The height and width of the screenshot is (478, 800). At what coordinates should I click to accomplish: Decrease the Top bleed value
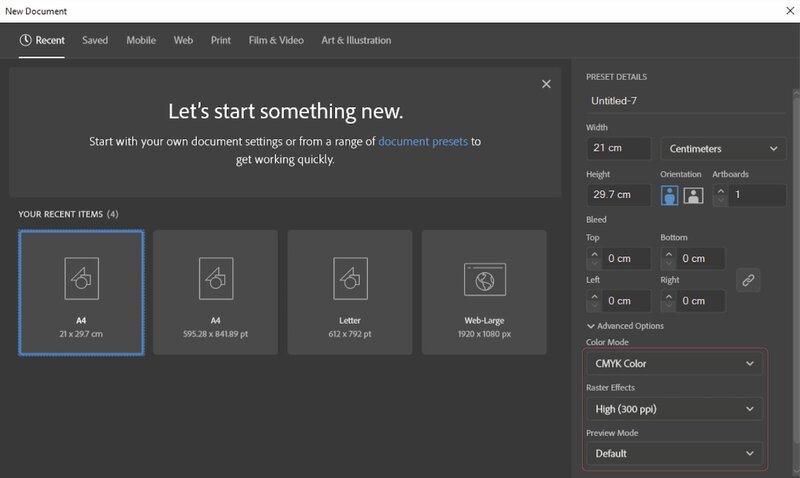pos(594,264)
